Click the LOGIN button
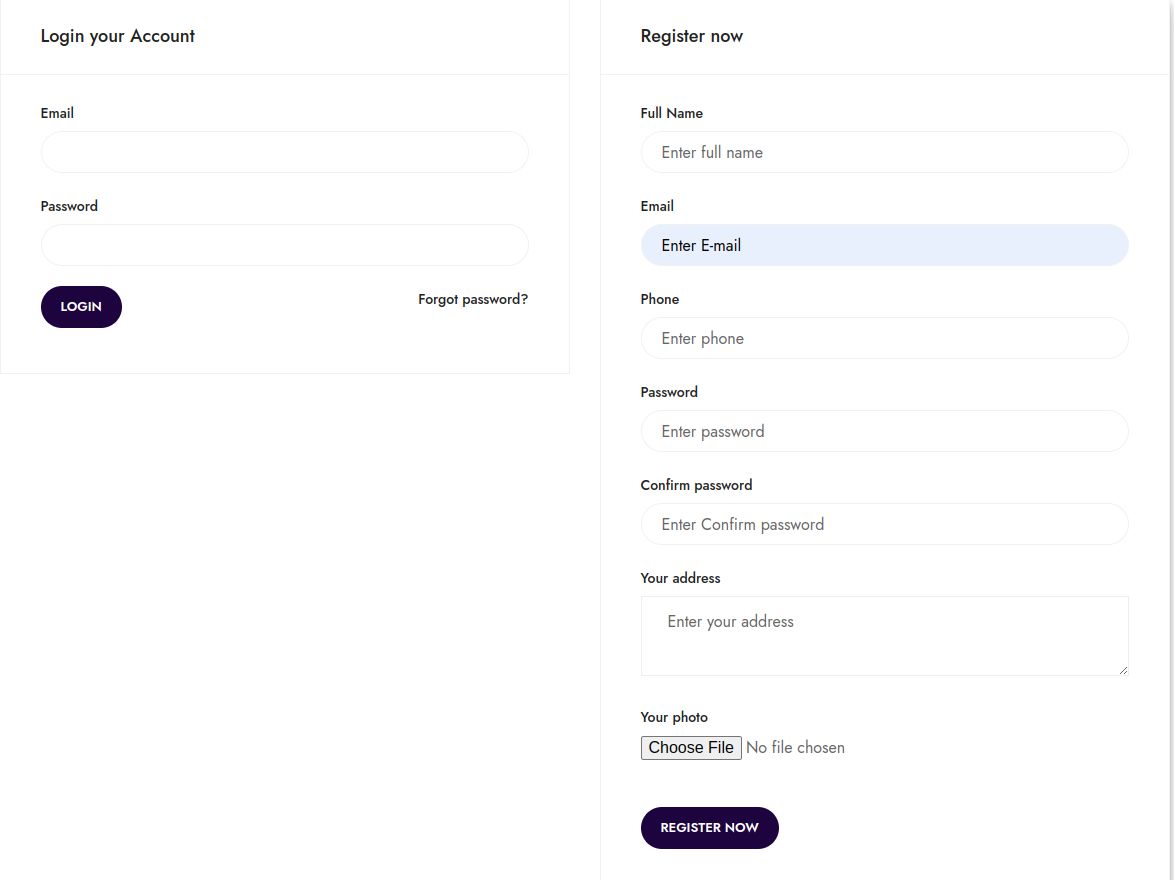1174x880 pixels. coord(81,307)
